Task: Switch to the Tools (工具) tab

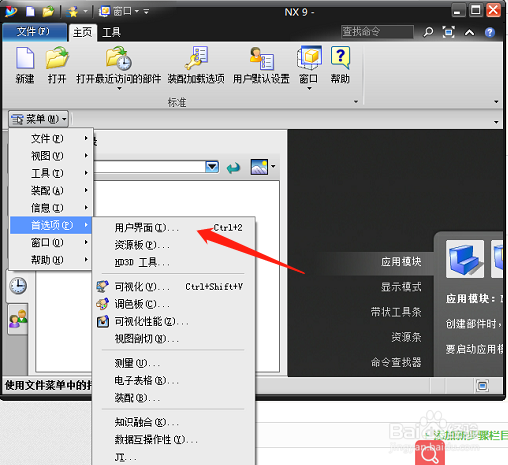Action: coord(111,32)
